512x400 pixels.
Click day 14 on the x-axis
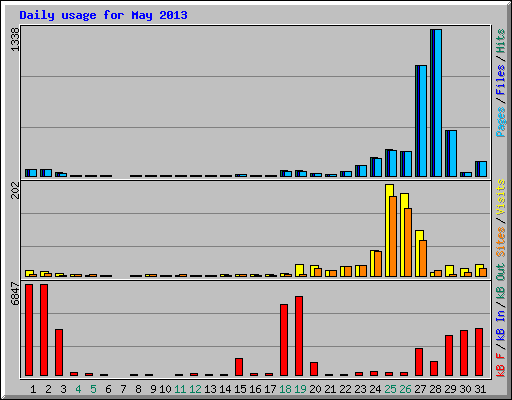(x=225, y=389)
